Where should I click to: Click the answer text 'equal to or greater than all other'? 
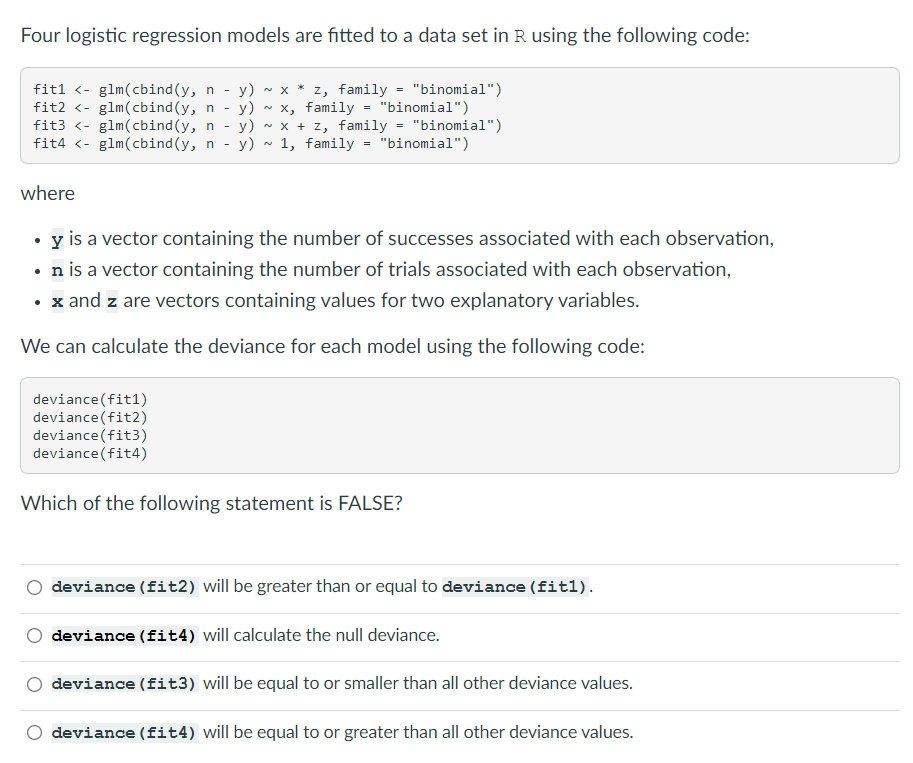click(418, 732)
